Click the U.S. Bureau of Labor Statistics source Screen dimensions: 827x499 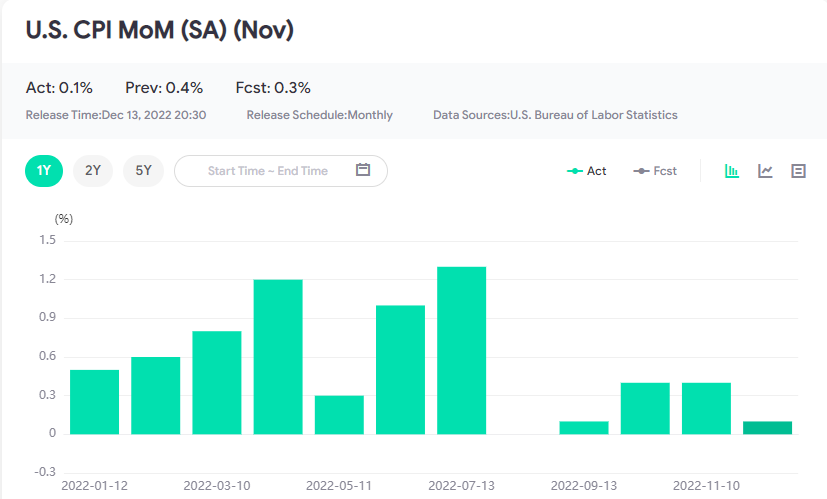click(593, 115)
